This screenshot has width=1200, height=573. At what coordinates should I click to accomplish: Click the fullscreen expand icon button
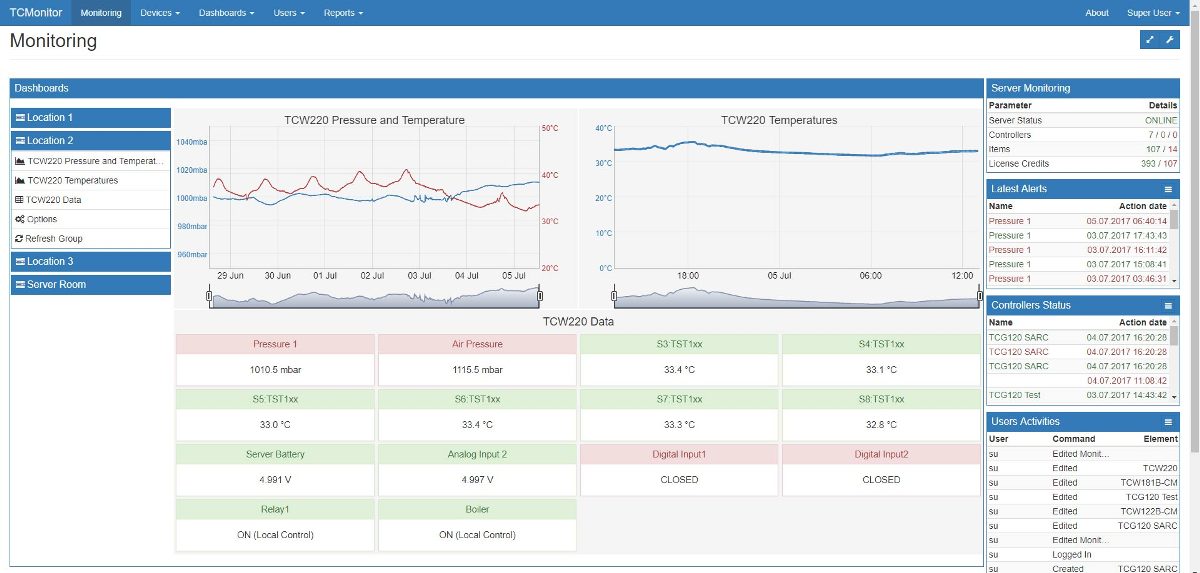(x=1150, y=40)
